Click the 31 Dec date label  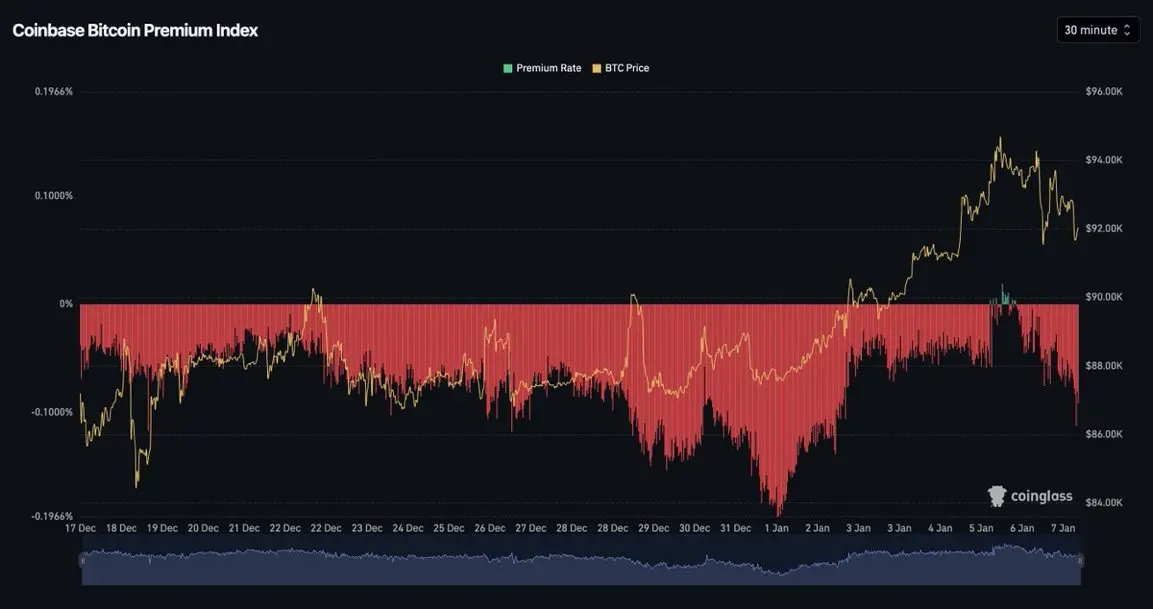(735, 528)
